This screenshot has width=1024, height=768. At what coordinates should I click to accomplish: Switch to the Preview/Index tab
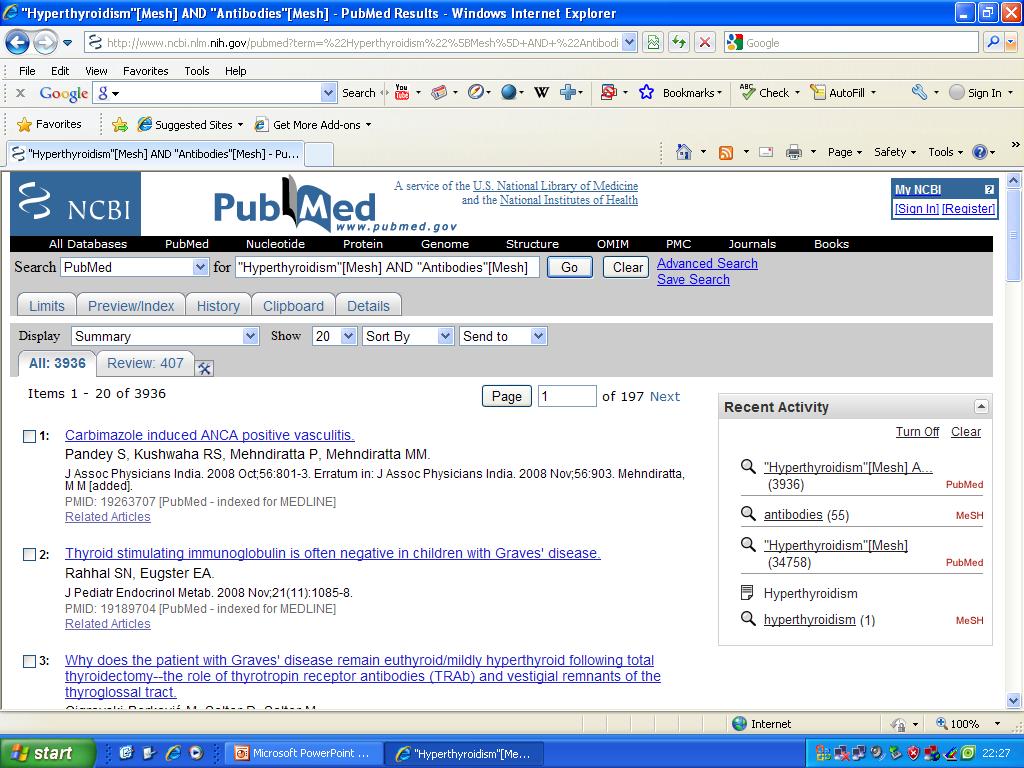coord(131,306)
